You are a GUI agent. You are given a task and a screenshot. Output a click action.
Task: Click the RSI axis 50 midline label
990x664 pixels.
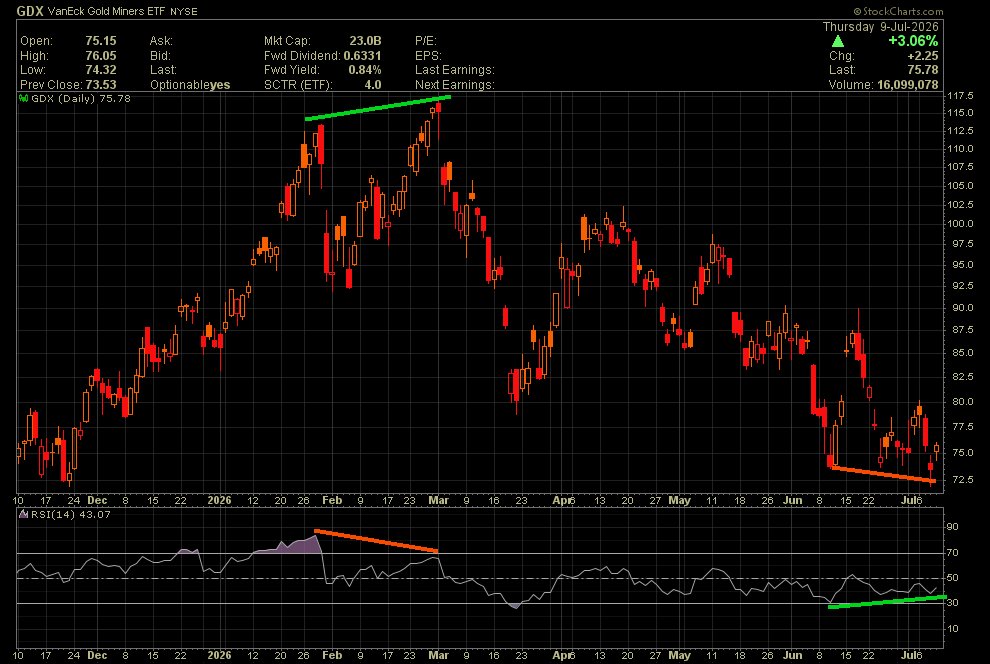point(952,578)
